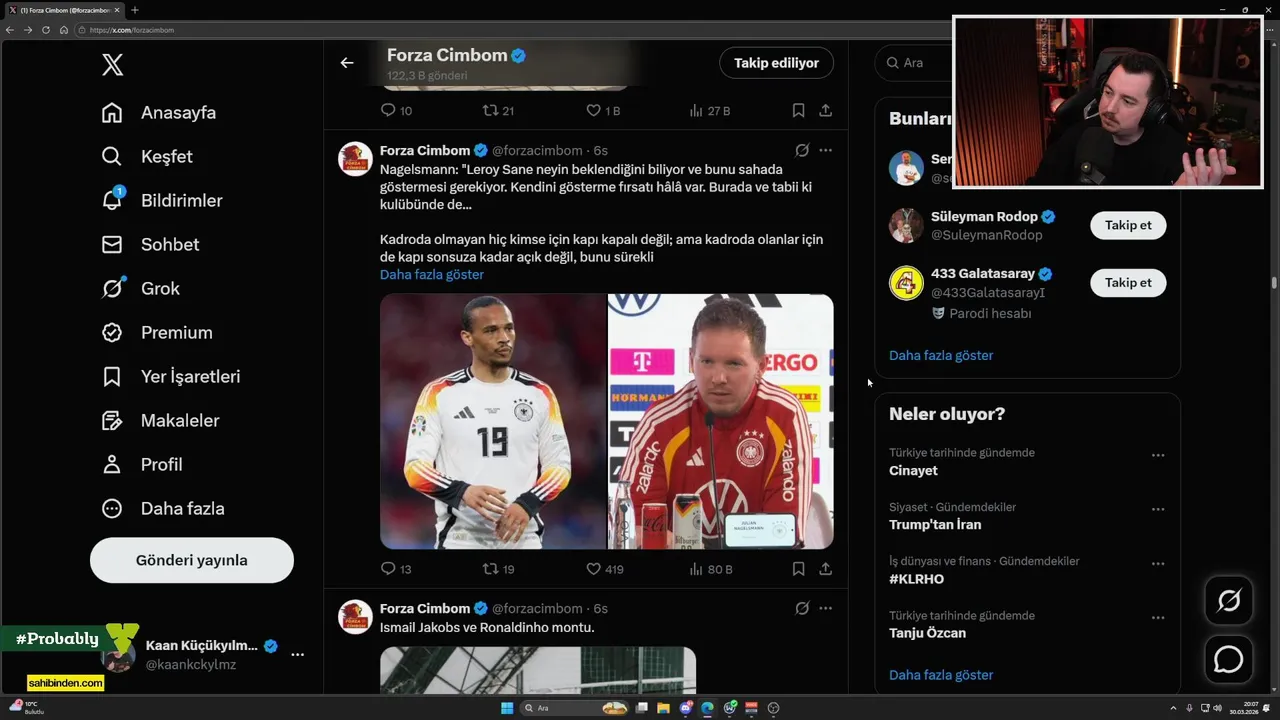Image resolution: width=1280 pixels, height=720 pixels.
Task: Share the top post with 27 B views
Action: point(825,111)
